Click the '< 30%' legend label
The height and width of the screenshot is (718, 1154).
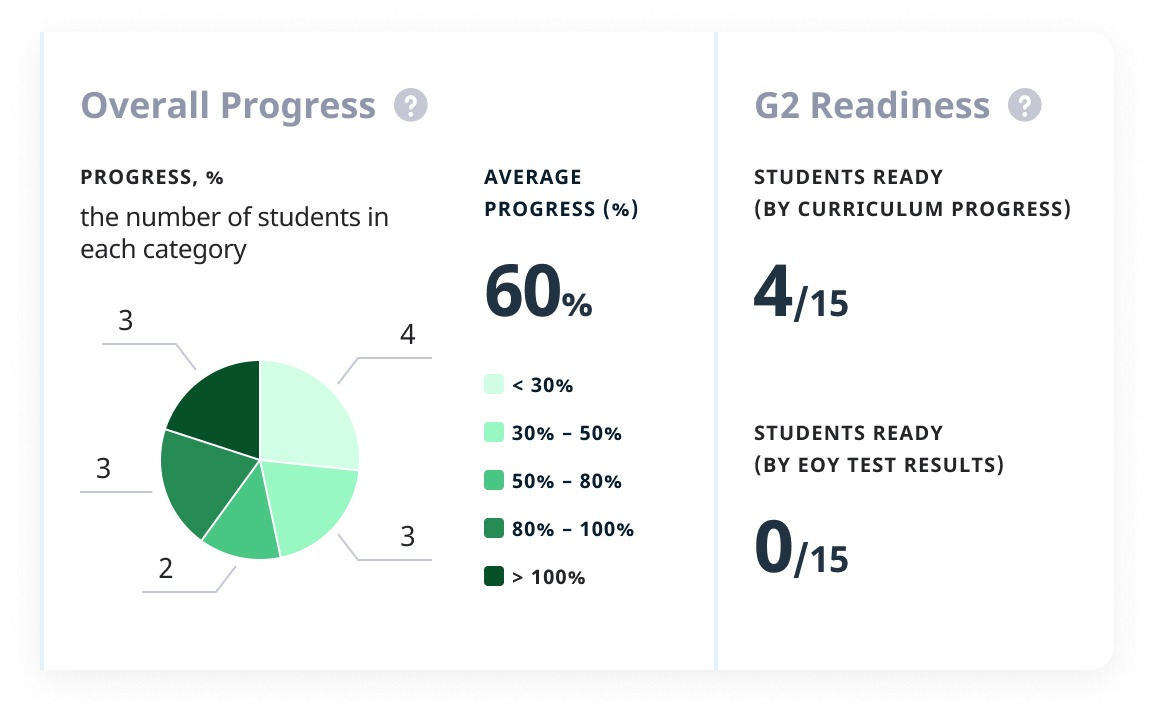542,385
